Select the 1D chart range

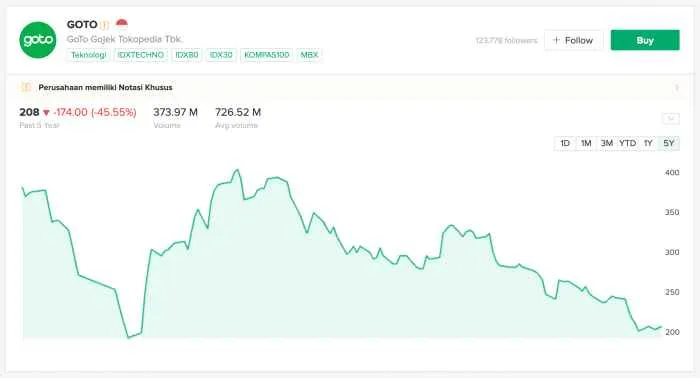pyautogui.click(x=565, y=143)
